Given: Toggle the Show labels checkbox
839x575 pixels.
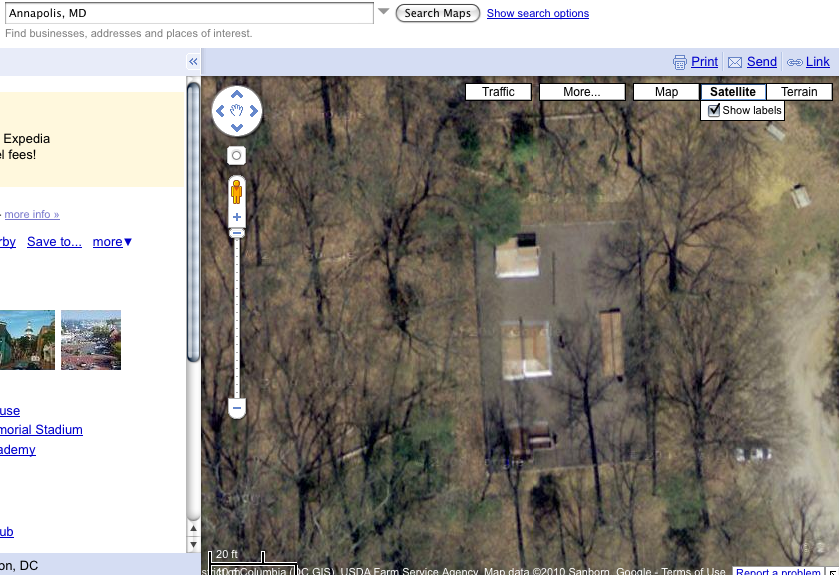Looking at the screenshot, I should [714, 111].
